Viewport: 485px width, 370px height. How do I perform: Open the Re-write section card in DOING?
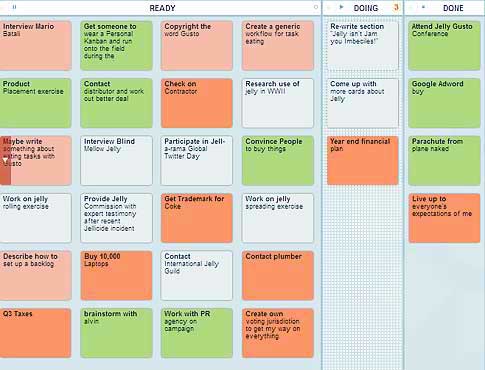[363, 46]
